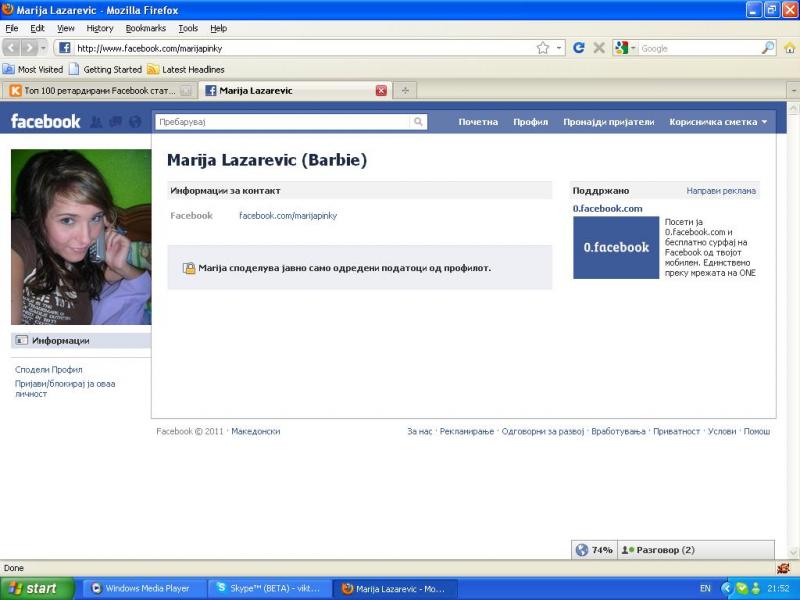The image size is (800, 600).
Task: Open the URL bar history dropdown arrow
Action: (559, 48)
